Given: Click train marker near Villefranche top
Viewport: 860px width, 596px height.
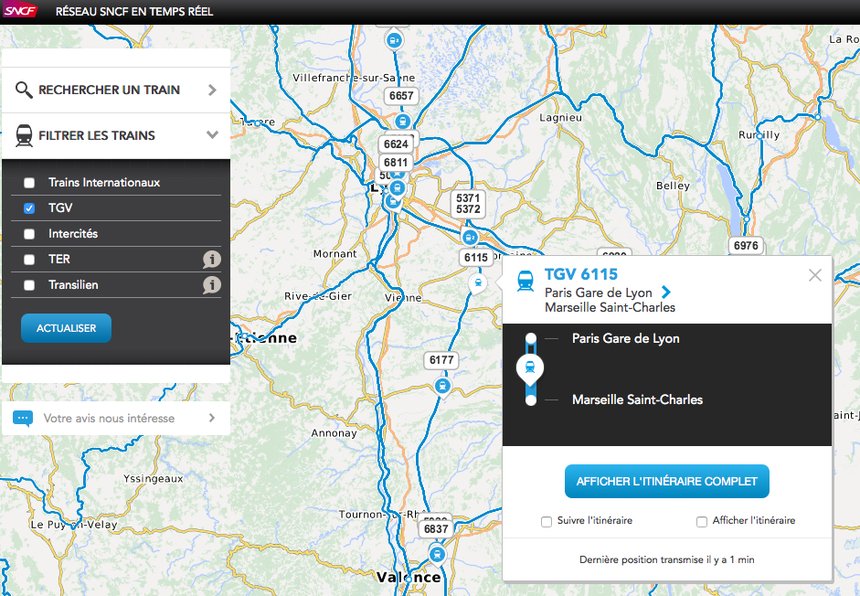Looking at the screenshot, I should click(x=394, y=40).
